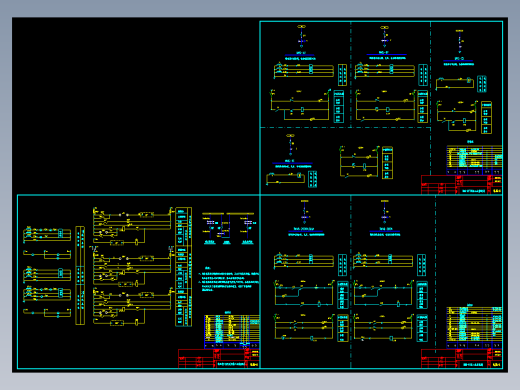Pick the second feeder symbol in lower-right sheet
Image resolution: width=520 pixels, height=390 pixels.
[385, 212]
